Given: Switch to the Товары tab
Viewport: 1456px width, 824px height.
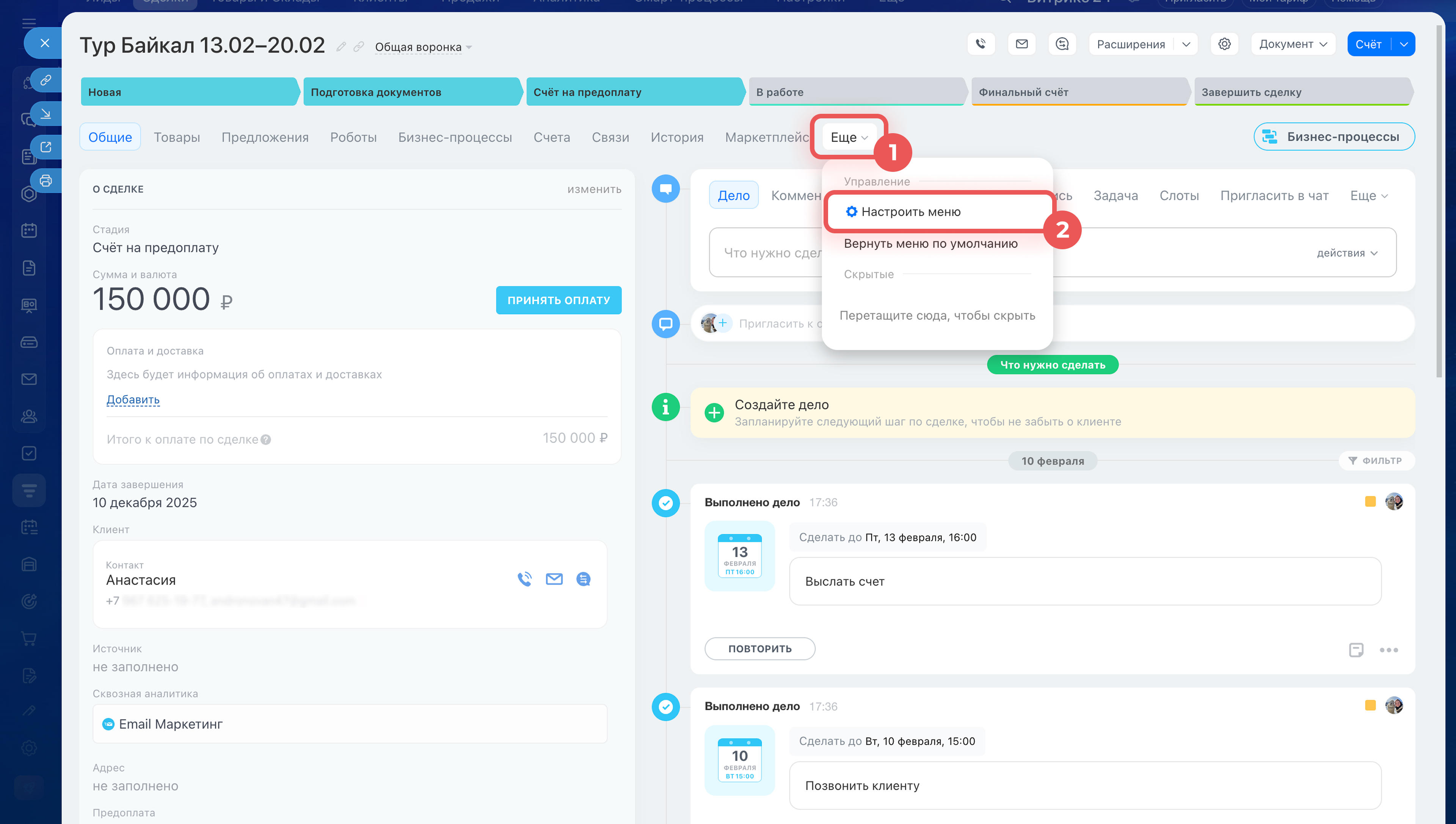Looking at the screenshot, I should 176,137.
